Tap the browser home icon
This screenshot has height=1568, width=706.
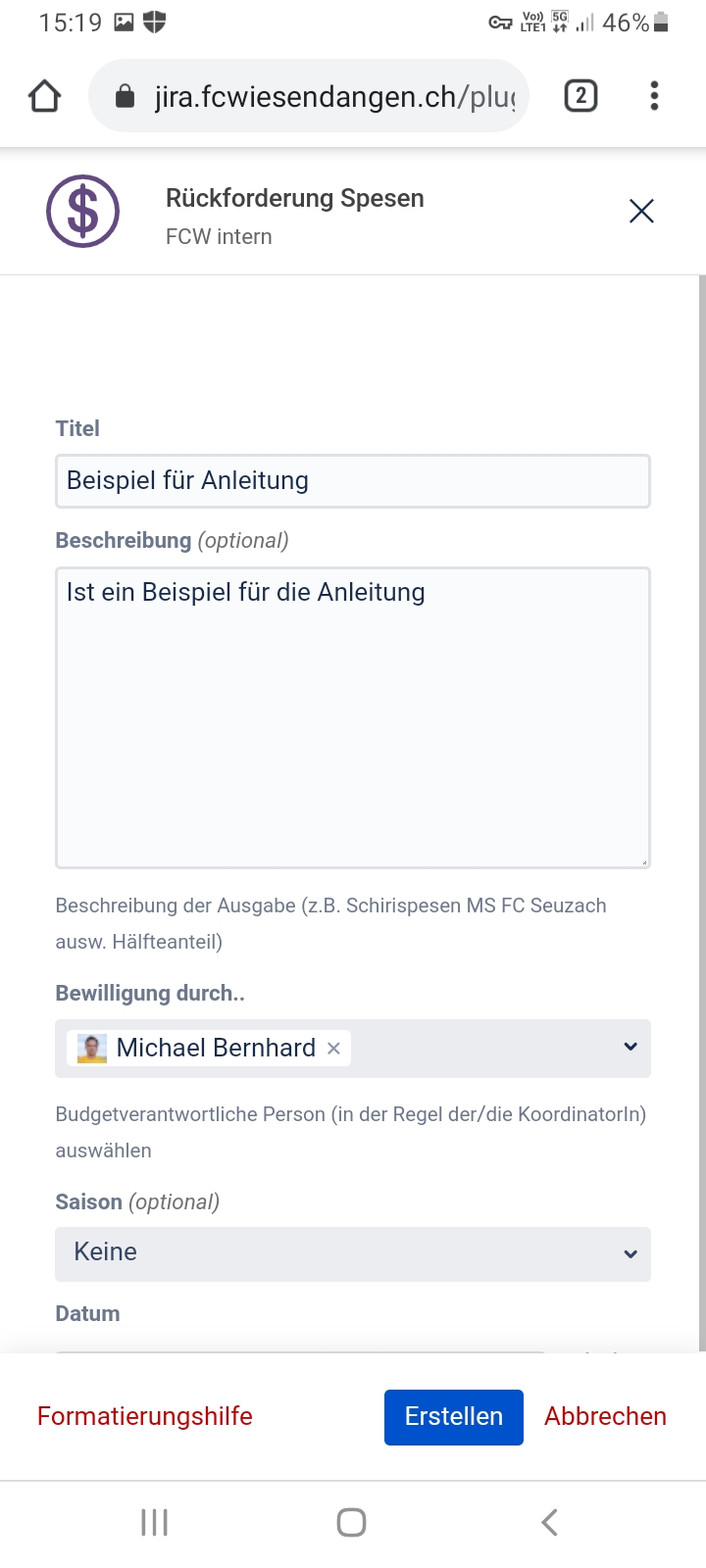[x=45, y=96]
